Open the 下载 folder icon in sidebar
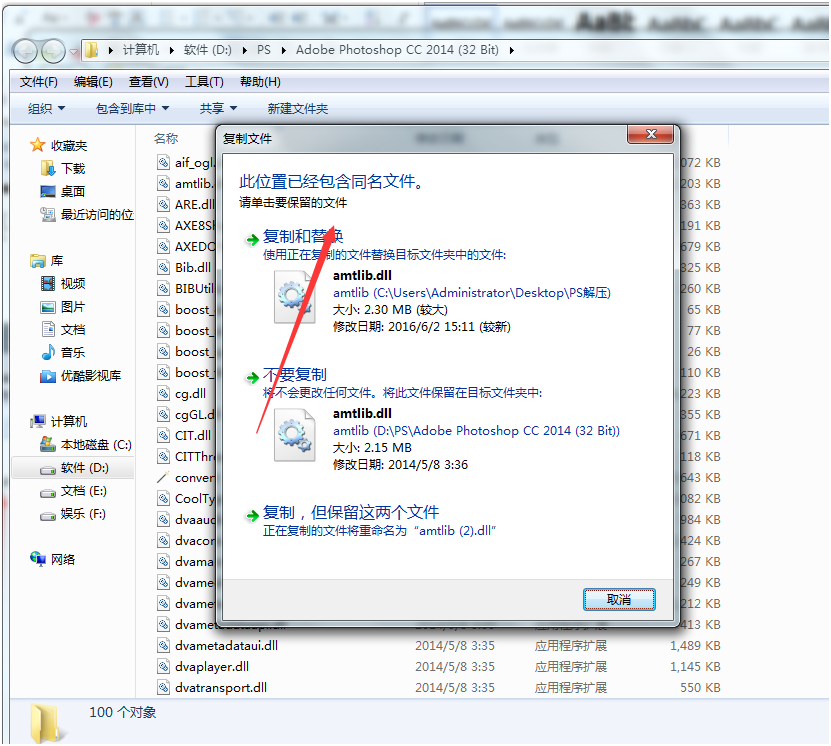831x746 pixels. pos(48,168)
